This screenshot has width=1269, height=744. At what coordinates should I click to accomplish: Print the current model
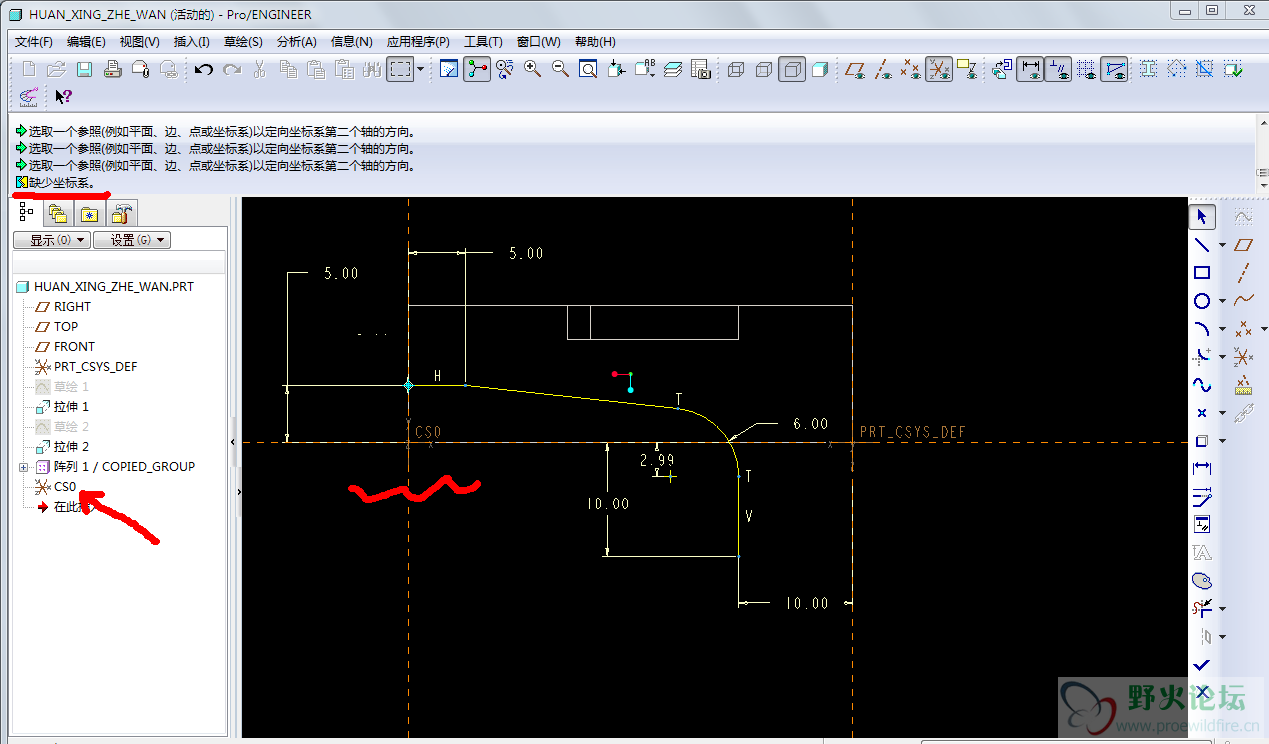(113, 69)
